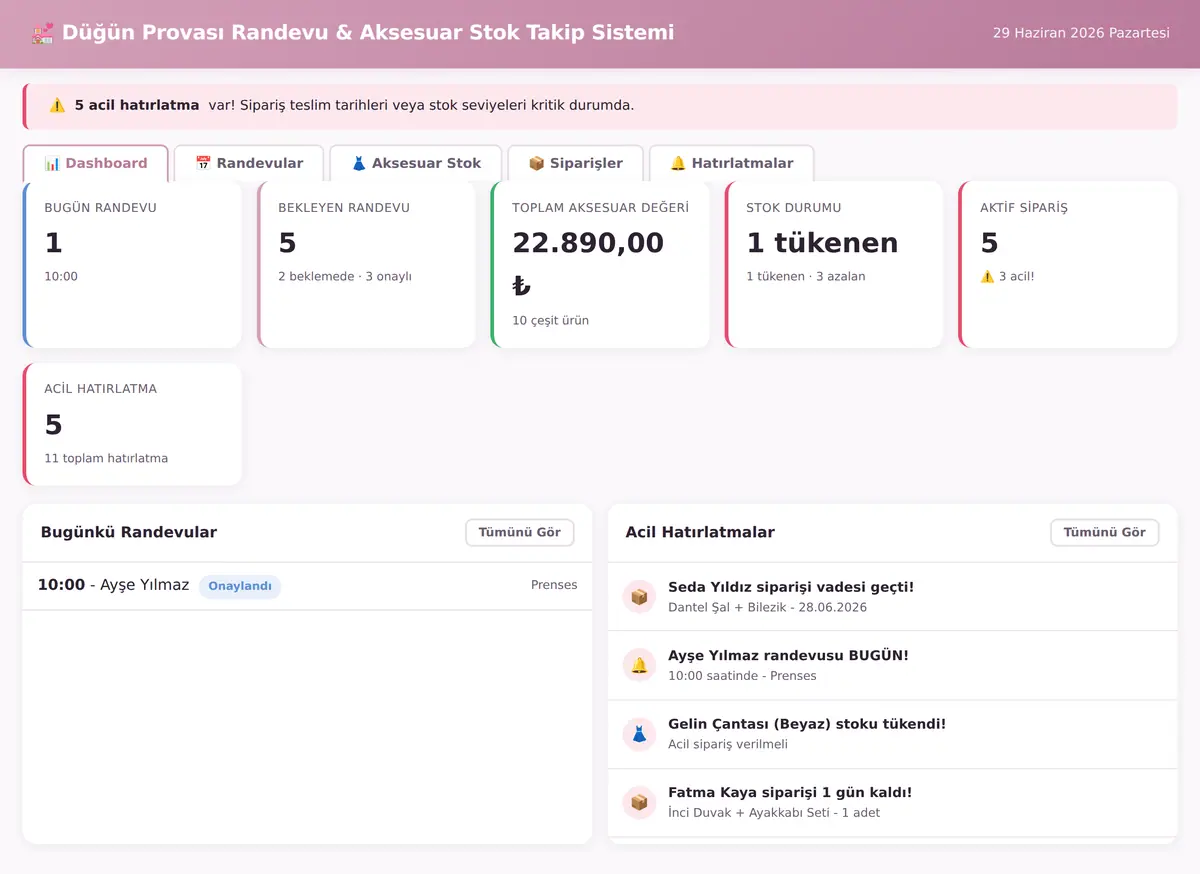This screenshot has width=1200, height=874.
Task: Select the Hatırlatmalar tab
Action: (x=731, y=163)
